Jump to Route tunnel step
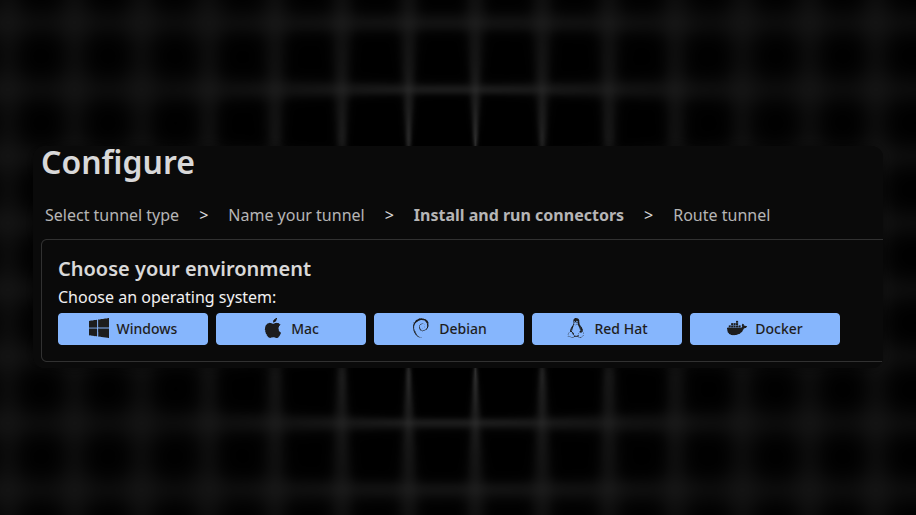 (721, 215)
